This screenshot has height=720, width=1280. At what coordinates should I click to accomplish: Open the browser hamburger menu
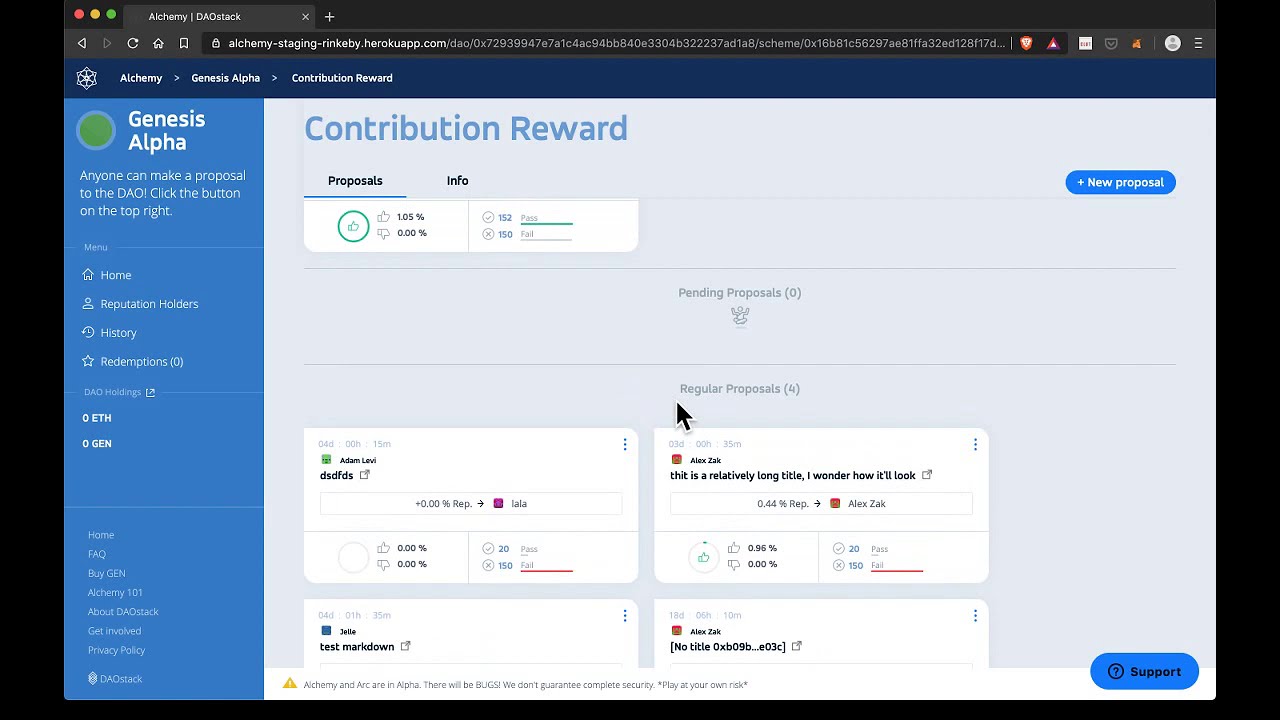[x=1198, y=43]
